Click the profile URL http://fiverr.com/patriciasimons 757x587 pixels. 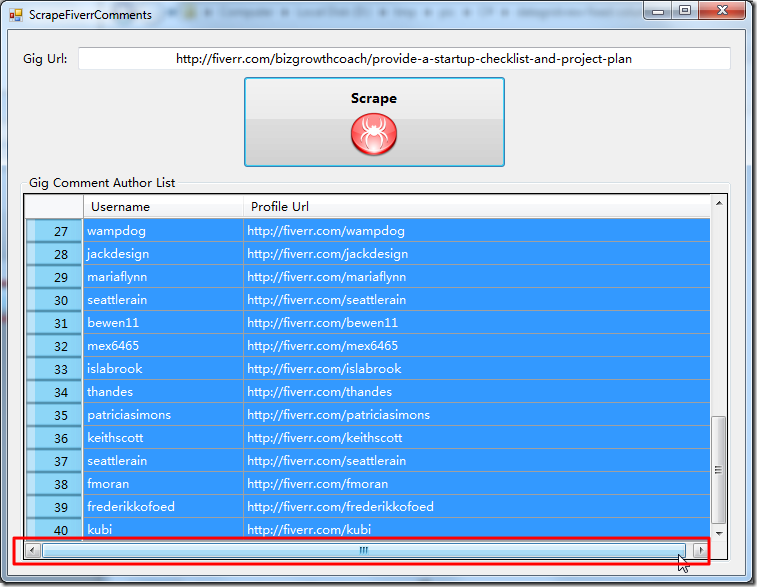tap(477, 415)
